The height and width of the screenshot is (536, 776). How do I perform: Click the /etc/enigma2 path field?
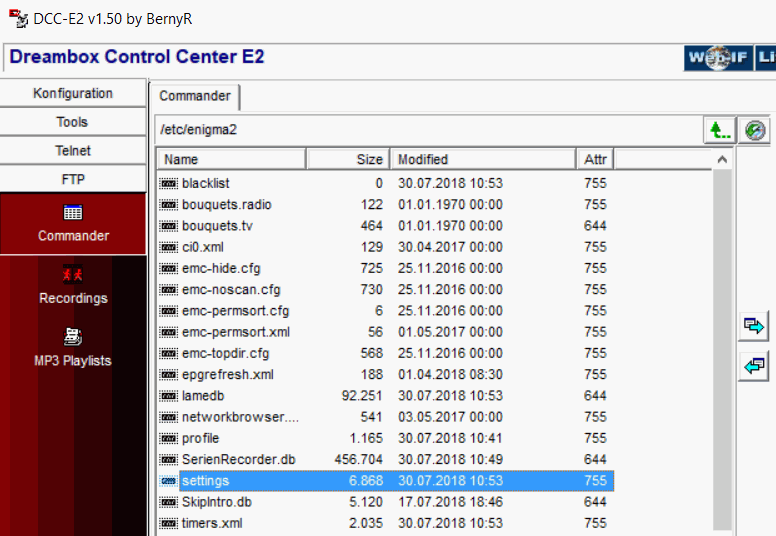pyautogui.click(x=429, y=130)
